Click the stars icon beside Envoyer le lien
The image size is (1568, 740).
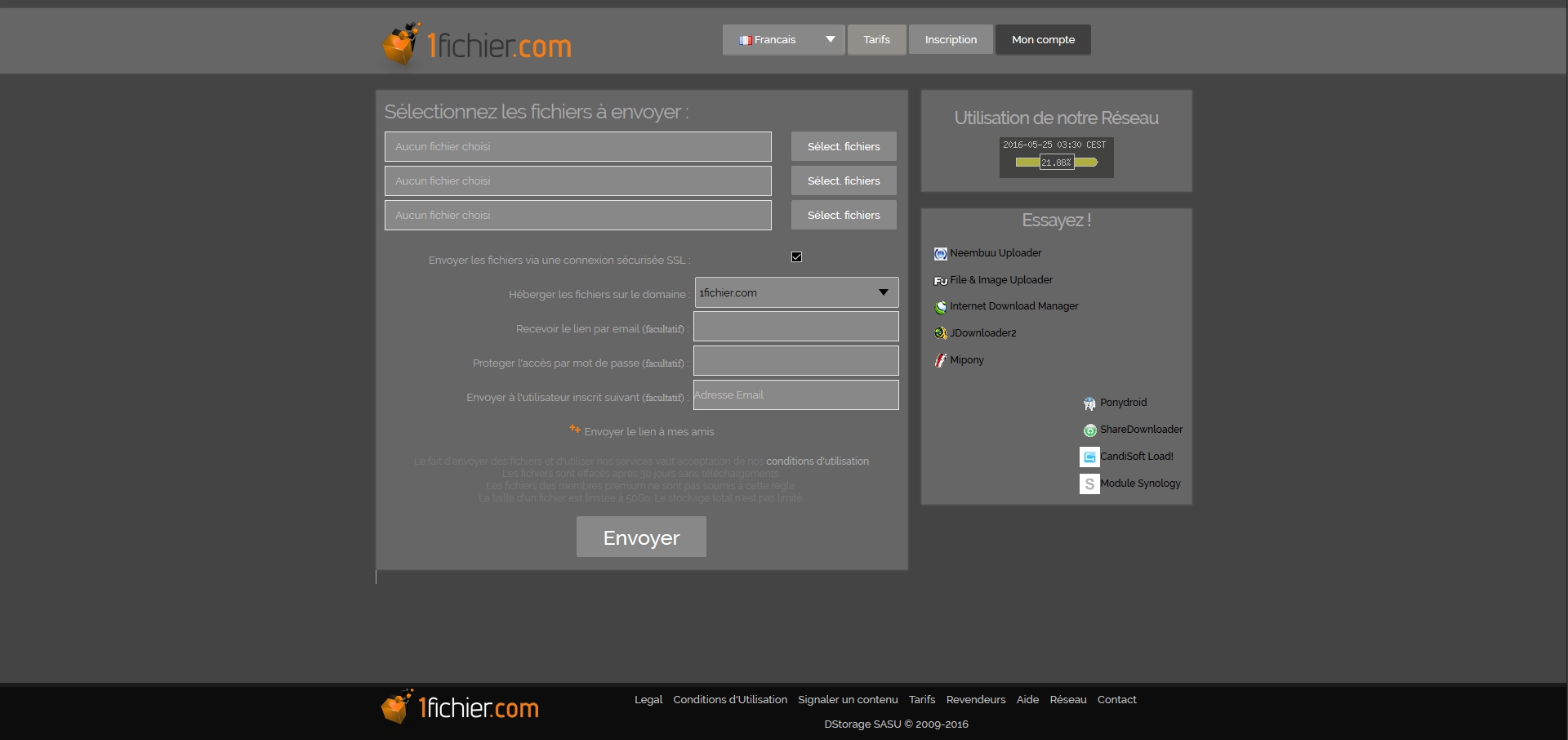click(575, 429)
